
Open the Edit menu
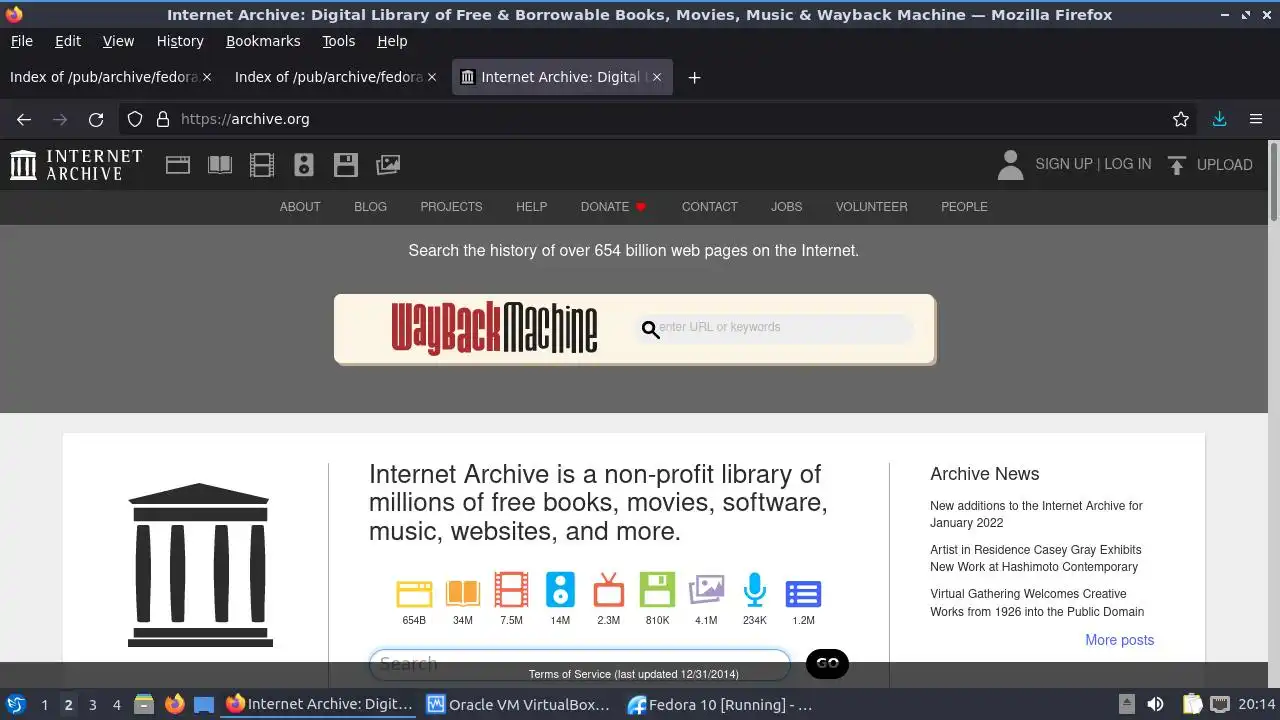(x=68, y=41)
